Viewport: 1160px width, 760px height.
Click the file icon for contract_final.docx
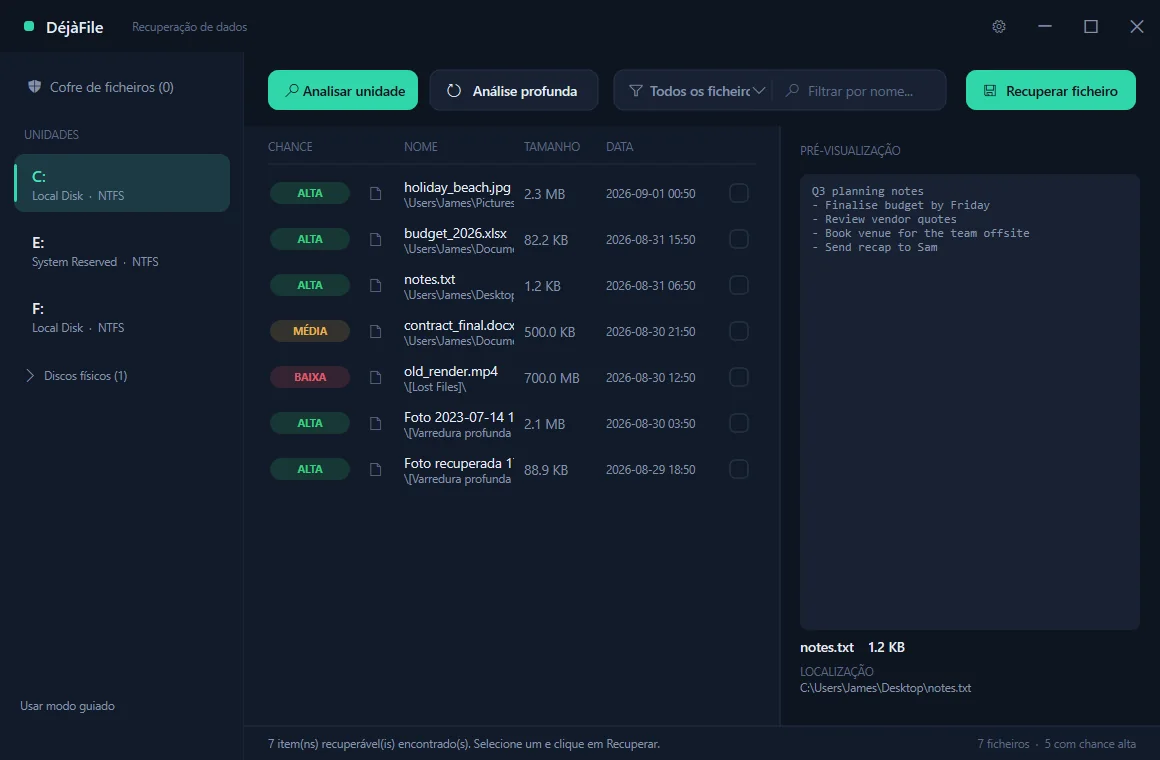[376, 332]
